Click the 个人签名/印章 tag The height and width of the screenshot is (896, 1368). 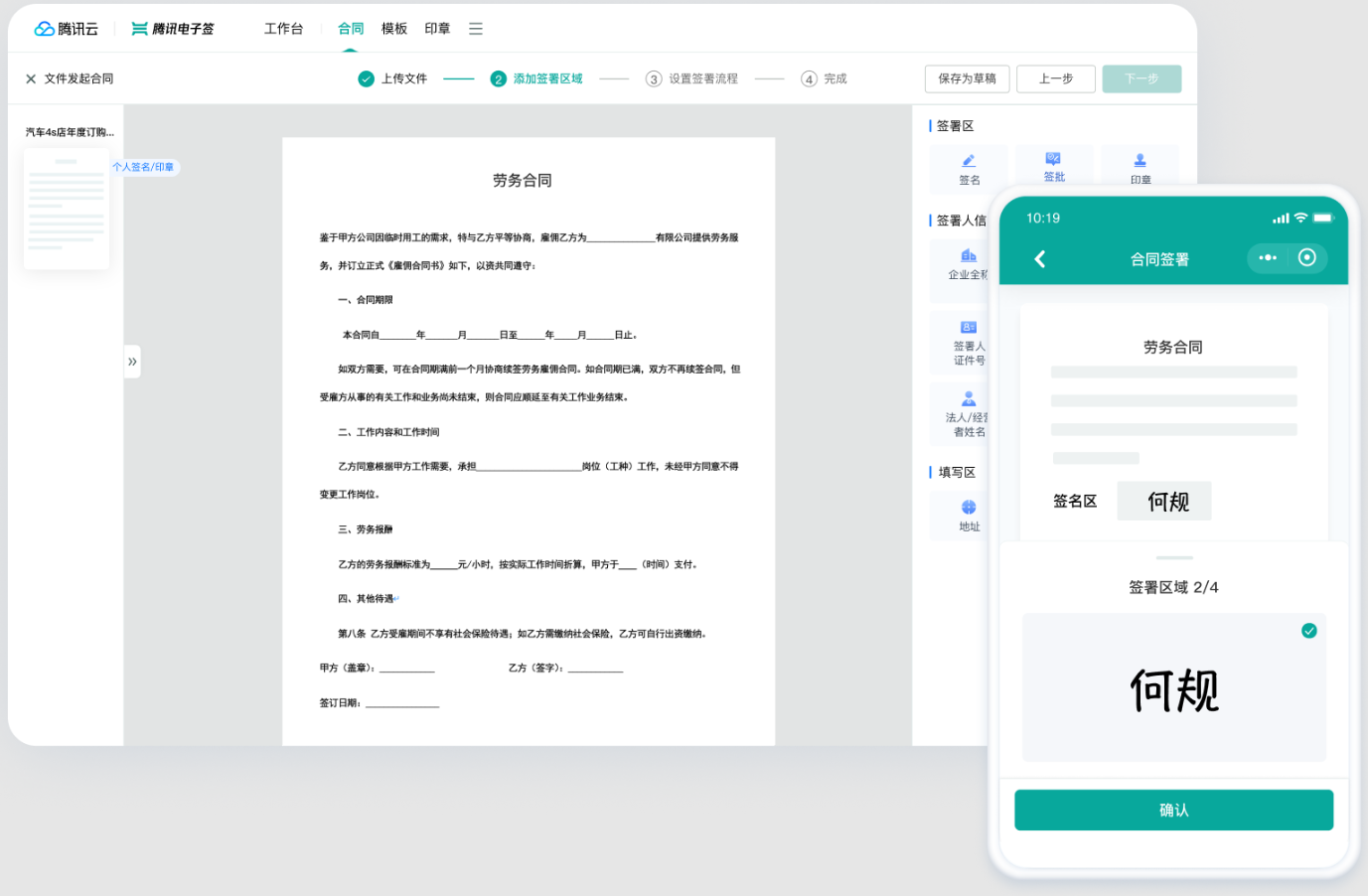click(144, 167)
